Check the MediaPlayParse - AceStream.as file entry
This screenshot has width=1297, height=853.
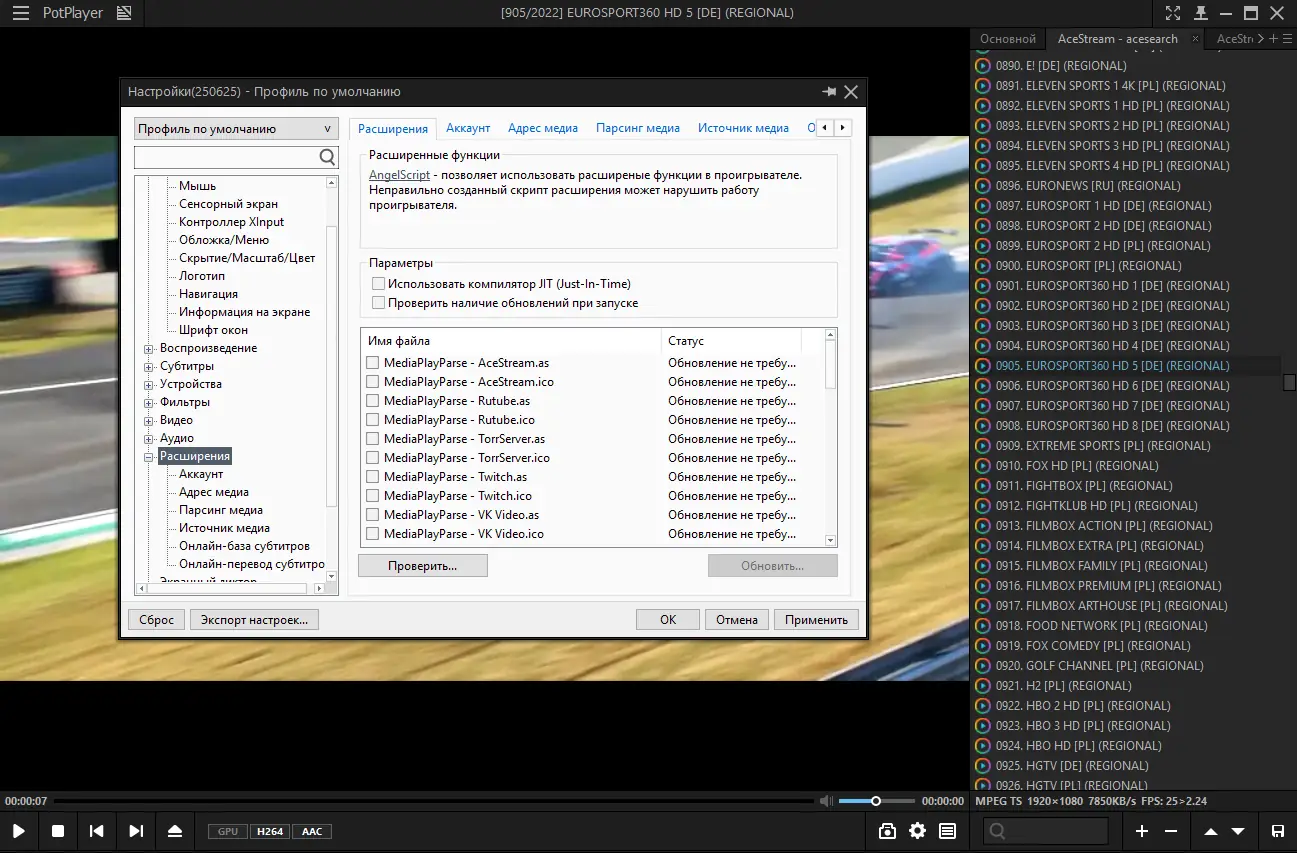click(x=374, y=363)
